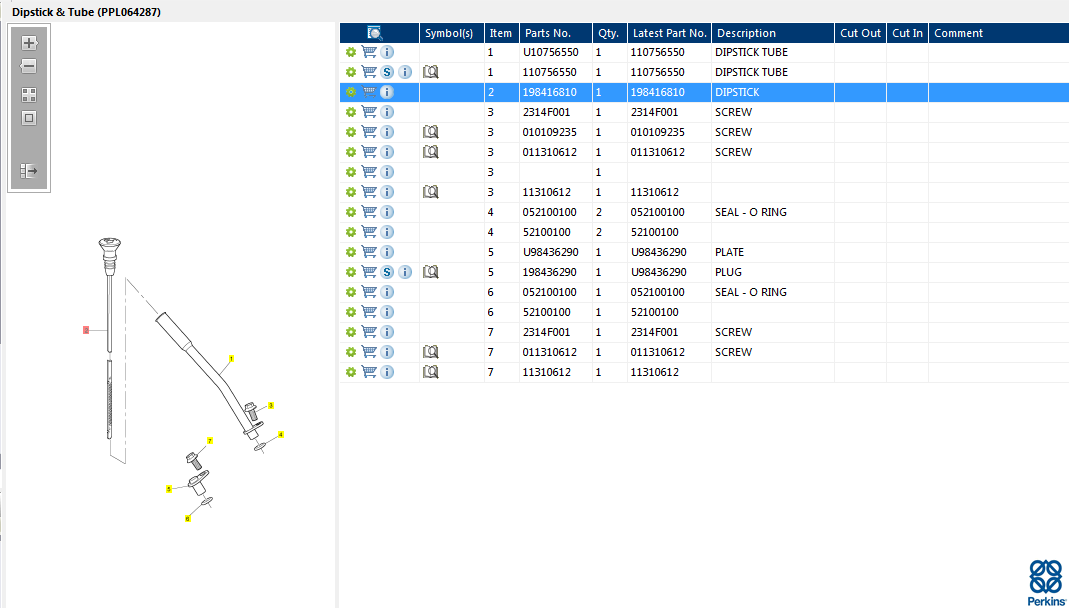Screen dimensions: 1069x608
Task: Click the four-squares grid view icon
Action: pos(29,95)
